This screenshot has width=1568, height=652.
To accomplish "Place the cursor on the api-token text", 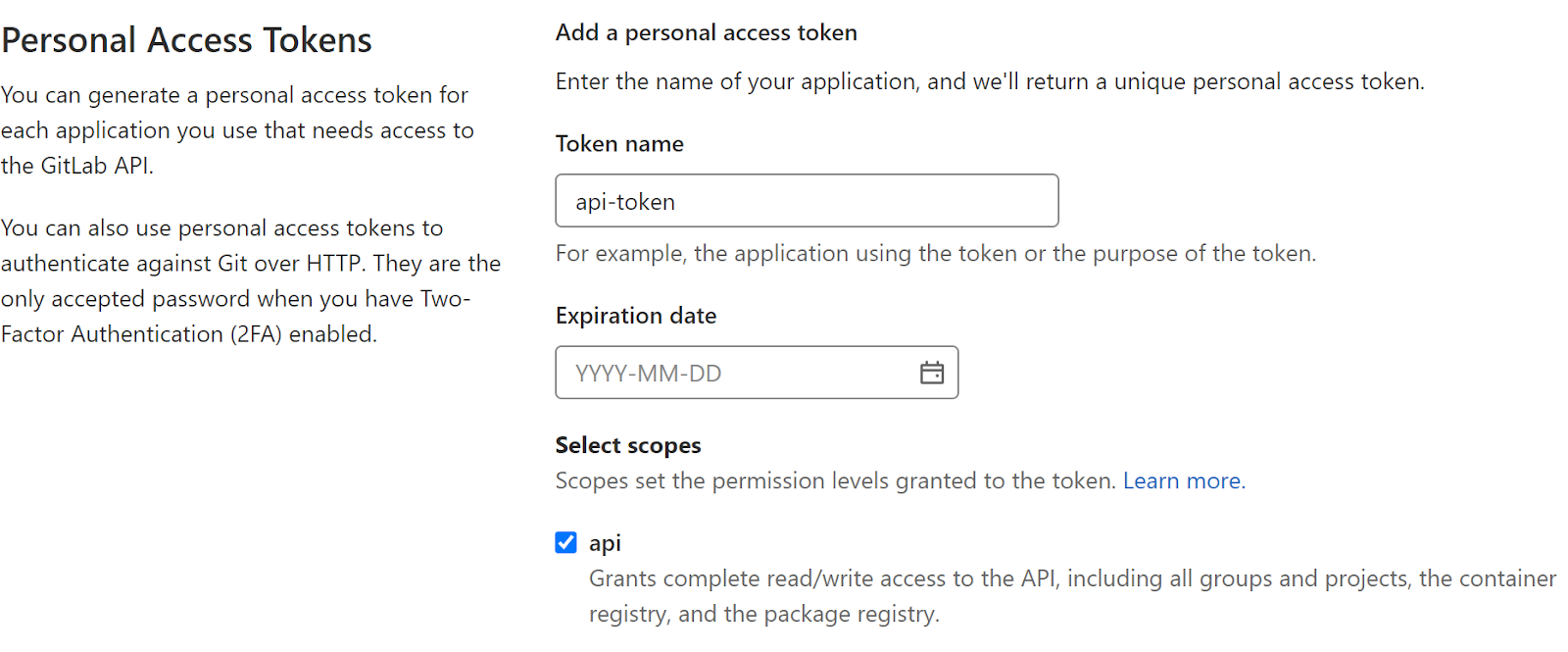I will pos(625,202).
